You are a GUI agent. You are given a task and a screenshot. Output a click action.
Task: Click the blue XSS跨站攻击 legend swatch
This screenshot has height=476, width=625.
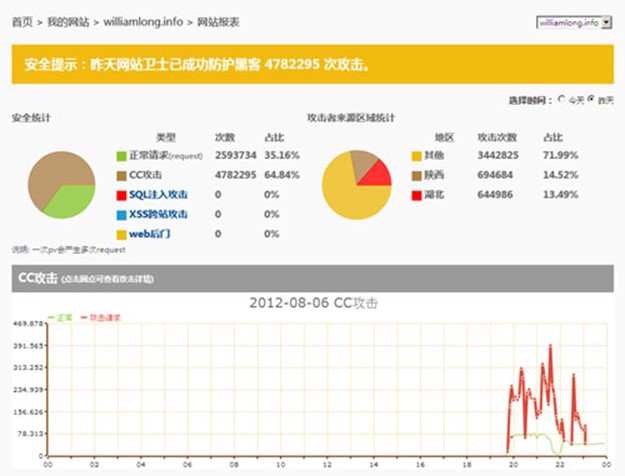point(121,214)
